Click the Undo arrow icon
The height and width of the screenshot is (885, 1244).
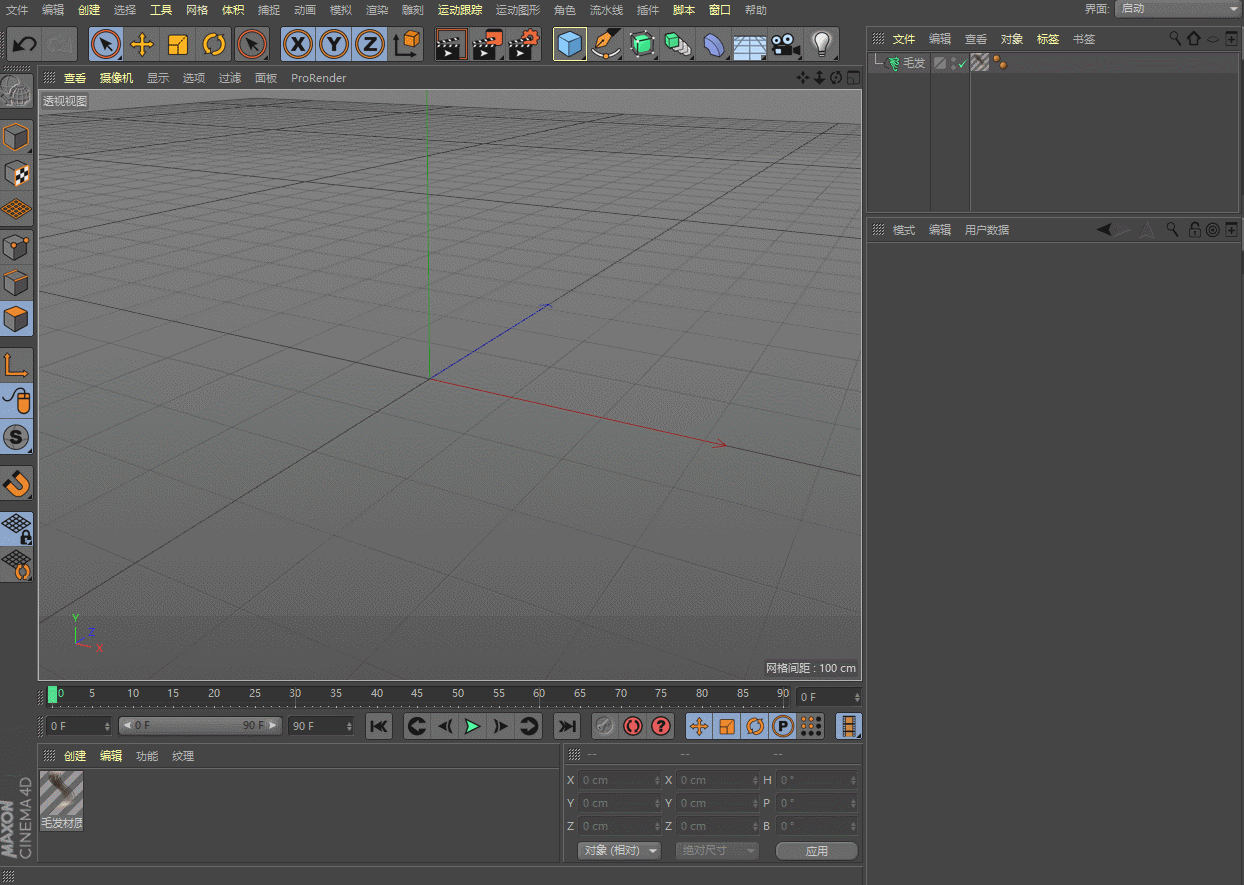click(x=25, y=45)
